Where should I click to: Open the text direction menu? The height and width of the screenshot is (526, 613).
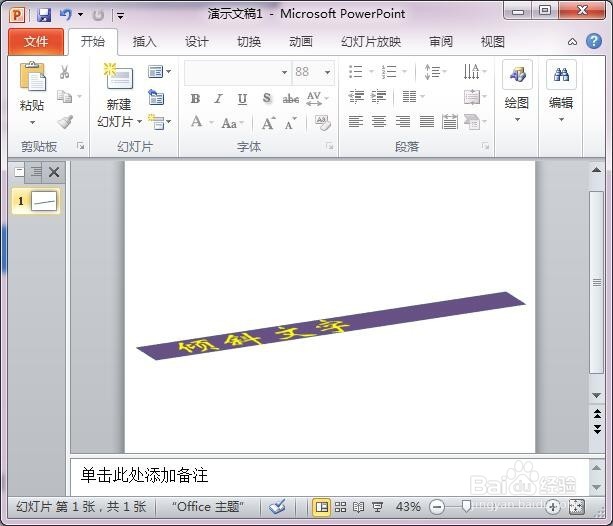click(474, 72)
